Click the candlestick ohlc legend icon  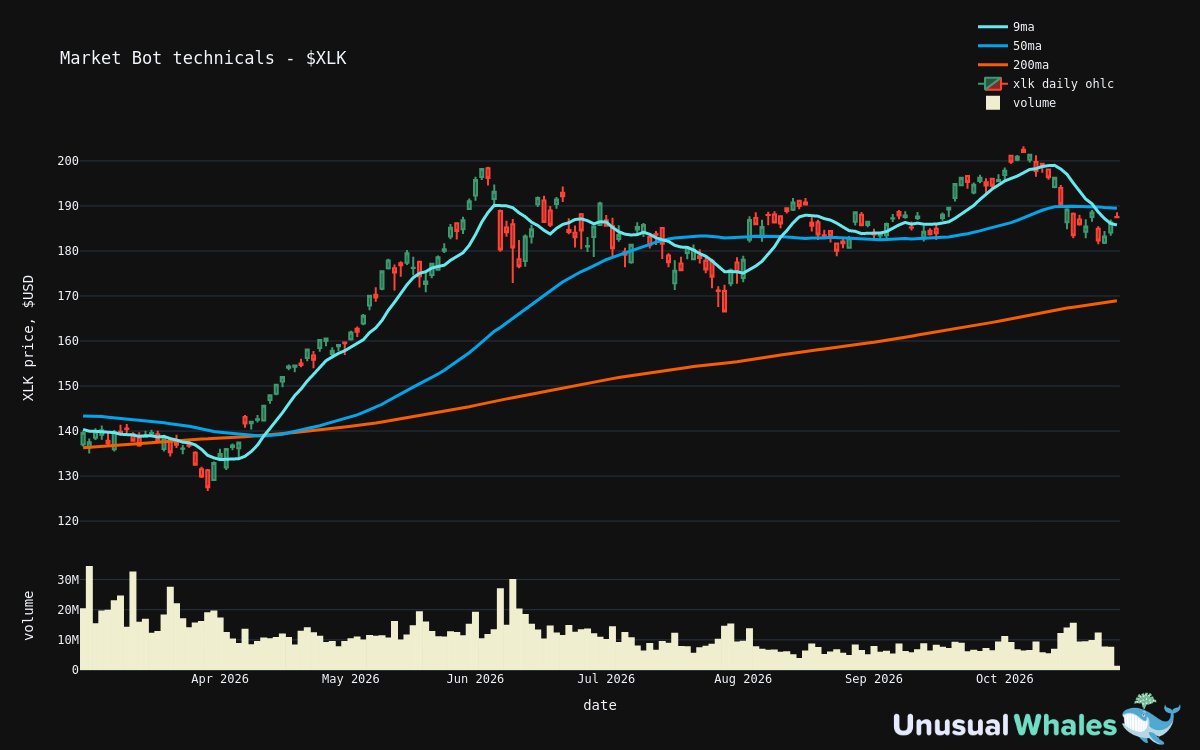click(x=992, y=84)
